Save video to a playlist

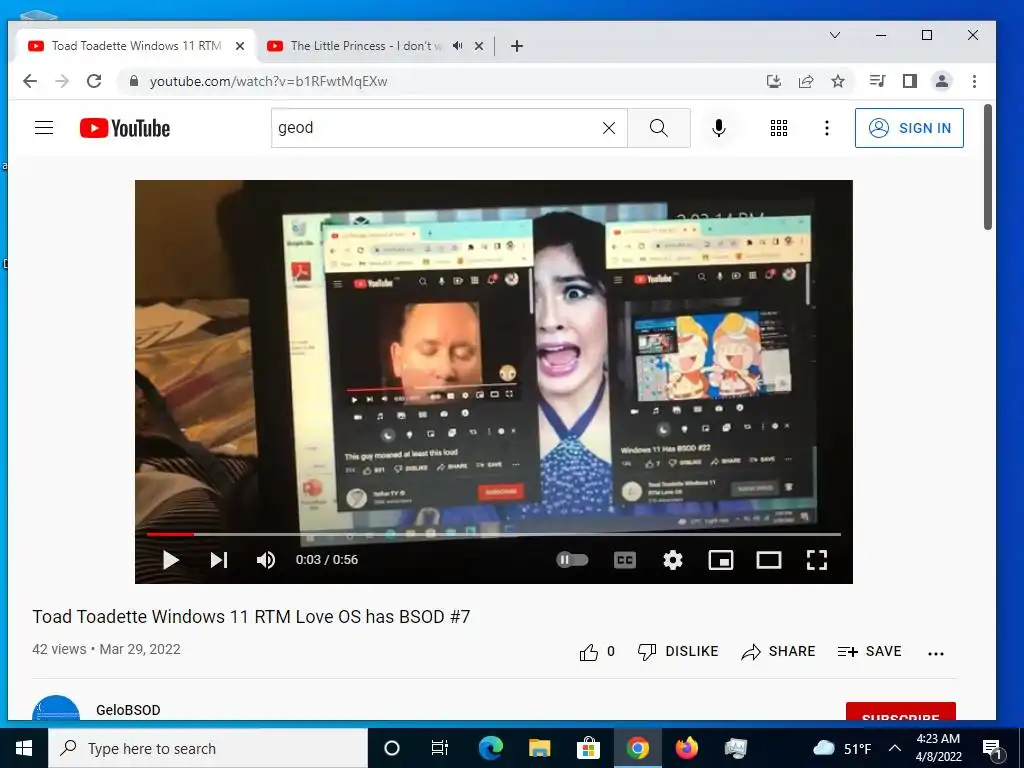pos(869,652)
